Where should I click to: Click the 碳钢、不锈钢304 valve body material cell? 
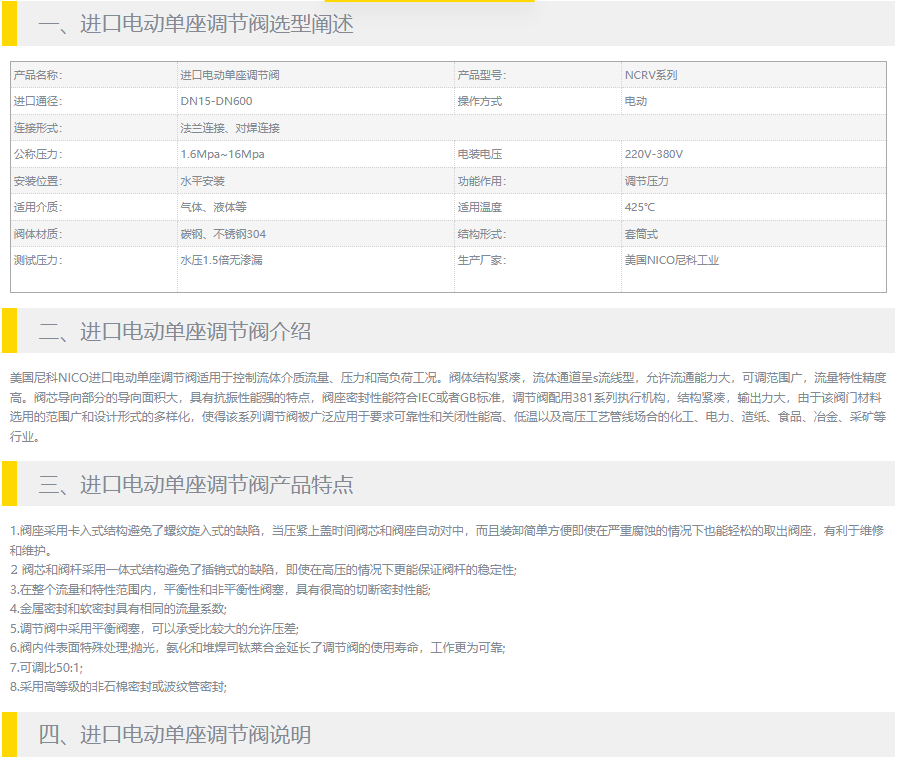pos(223,234)
